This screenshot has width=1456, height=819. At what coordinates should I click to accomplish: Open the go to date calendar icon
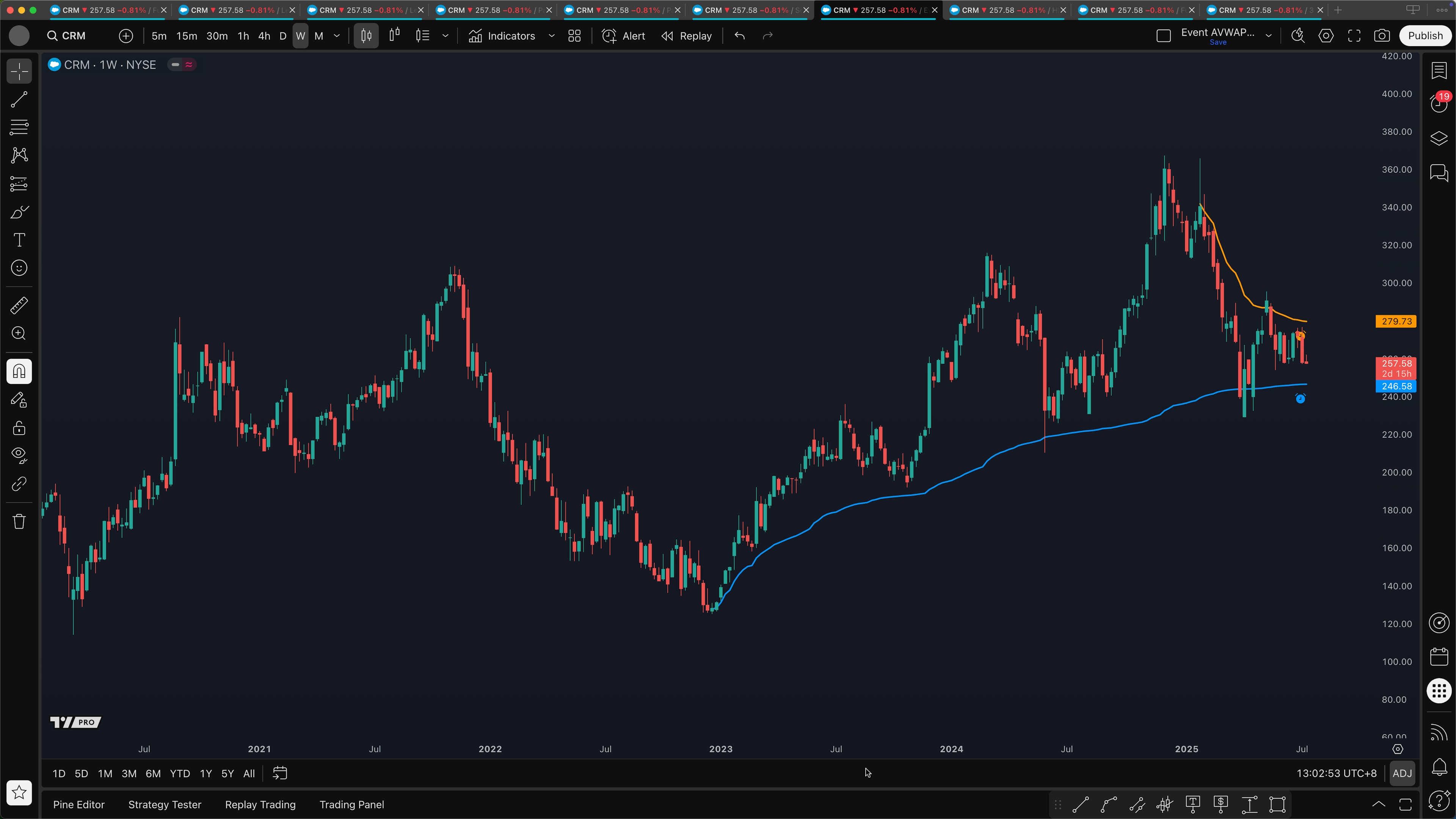coord(280,774)
